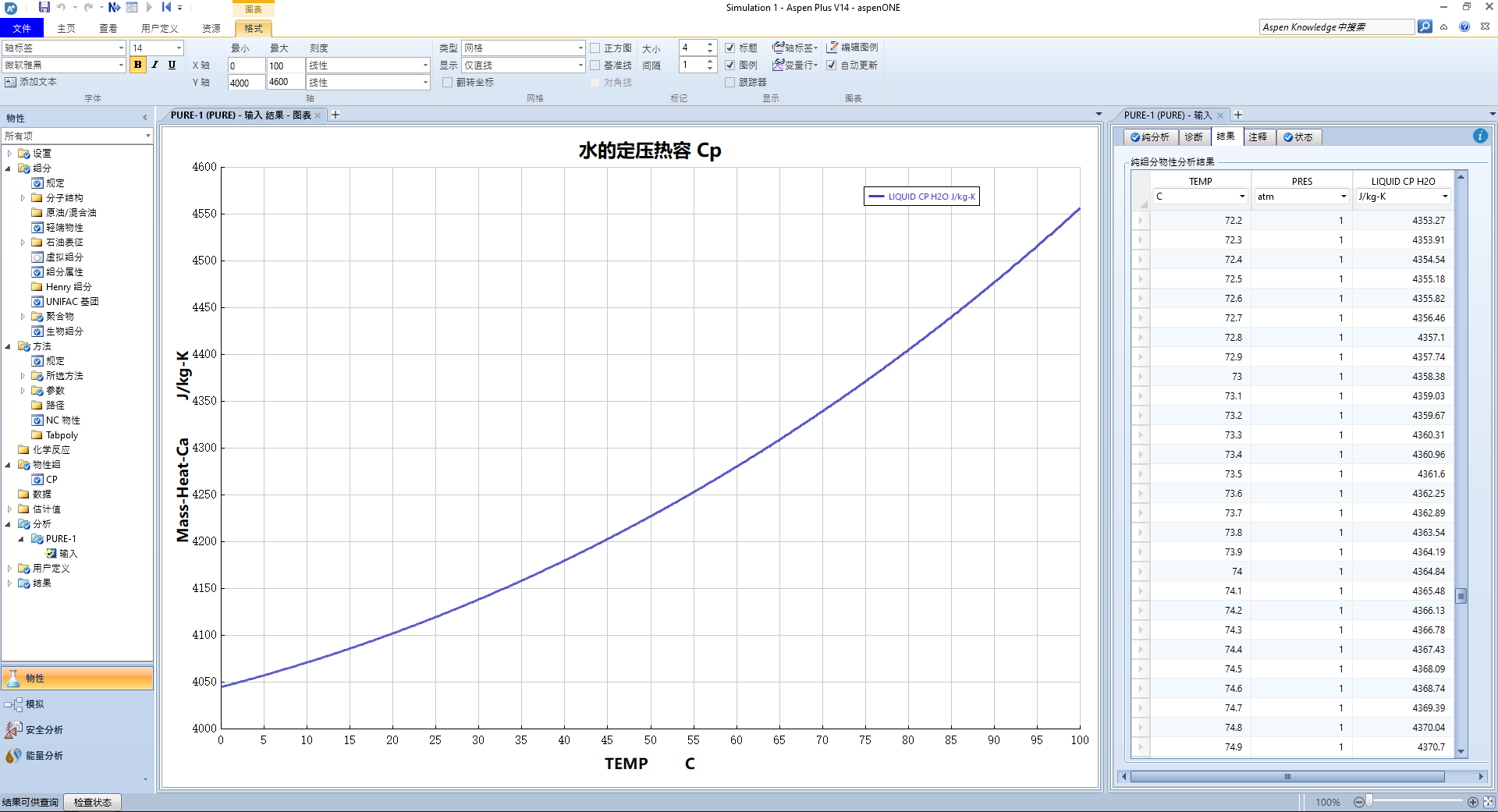Viewport: 1498px width, 812px height.
Task: Collapse the Components (组分) tree node
Action: [x=9, y=168]
